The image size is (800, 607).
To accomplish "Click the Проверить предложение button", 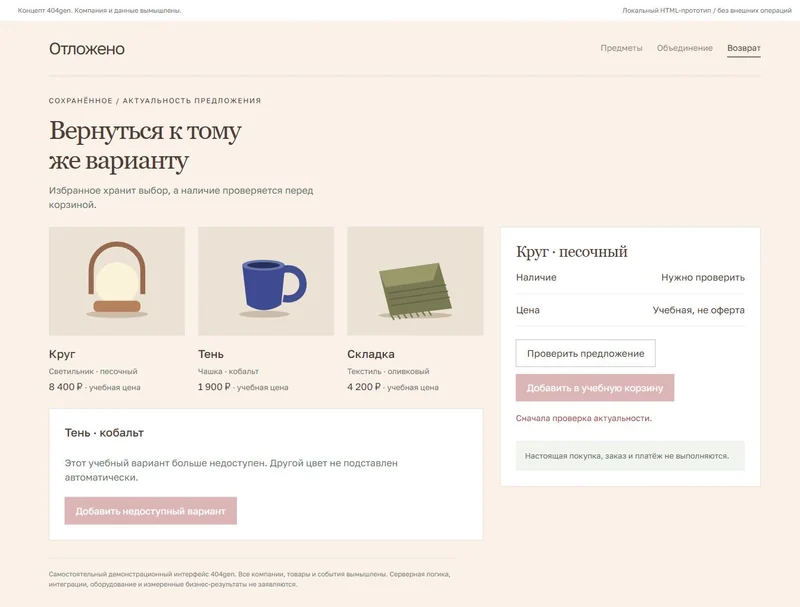I will [x=585, y=353].
